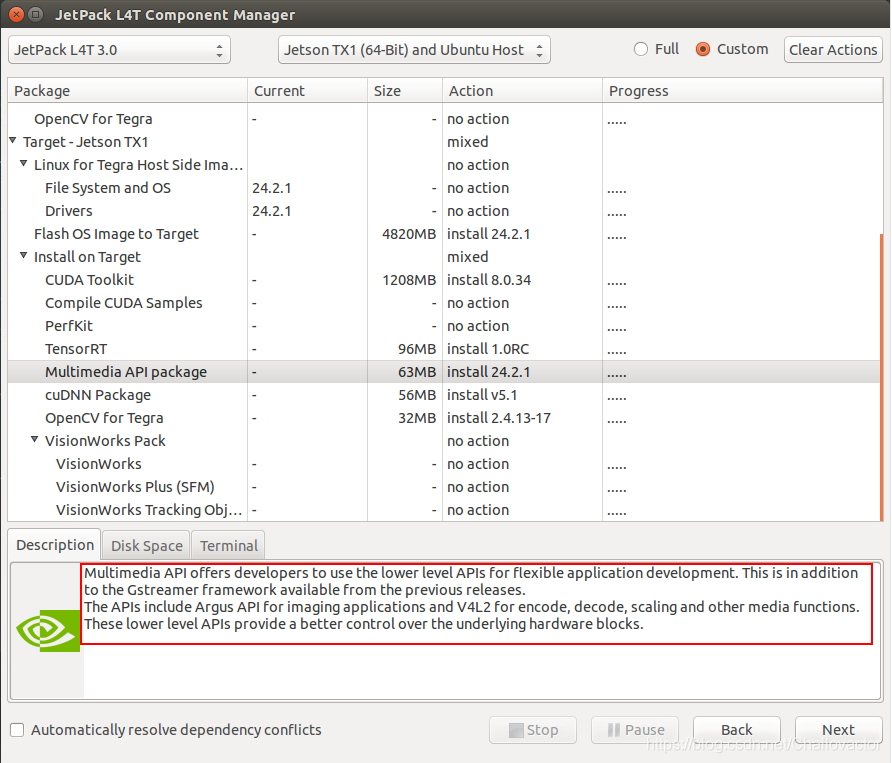Click the Pause button
Image resolution: width=892 pixels, height=763 pixels.
[635, 730]
